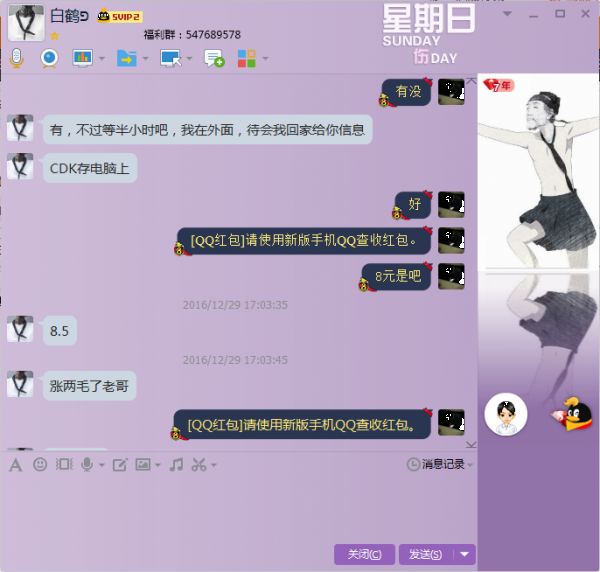600x572 pixels.
Task: Click the 福利群：547689578 signature text
Action: pyautogui.click(x=192, y=35)
